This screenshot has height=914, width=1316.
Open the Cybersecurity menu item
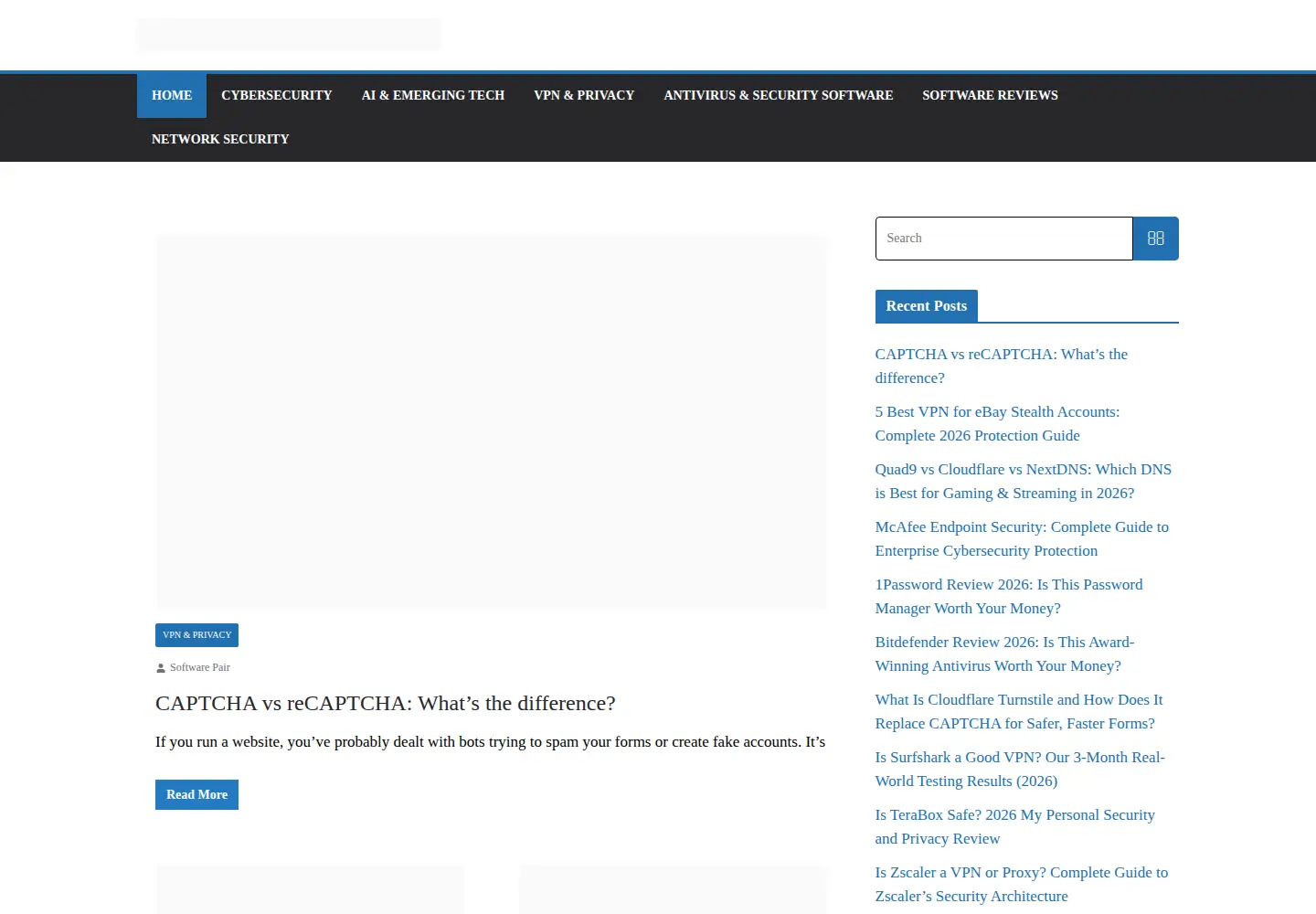[277, 95]
